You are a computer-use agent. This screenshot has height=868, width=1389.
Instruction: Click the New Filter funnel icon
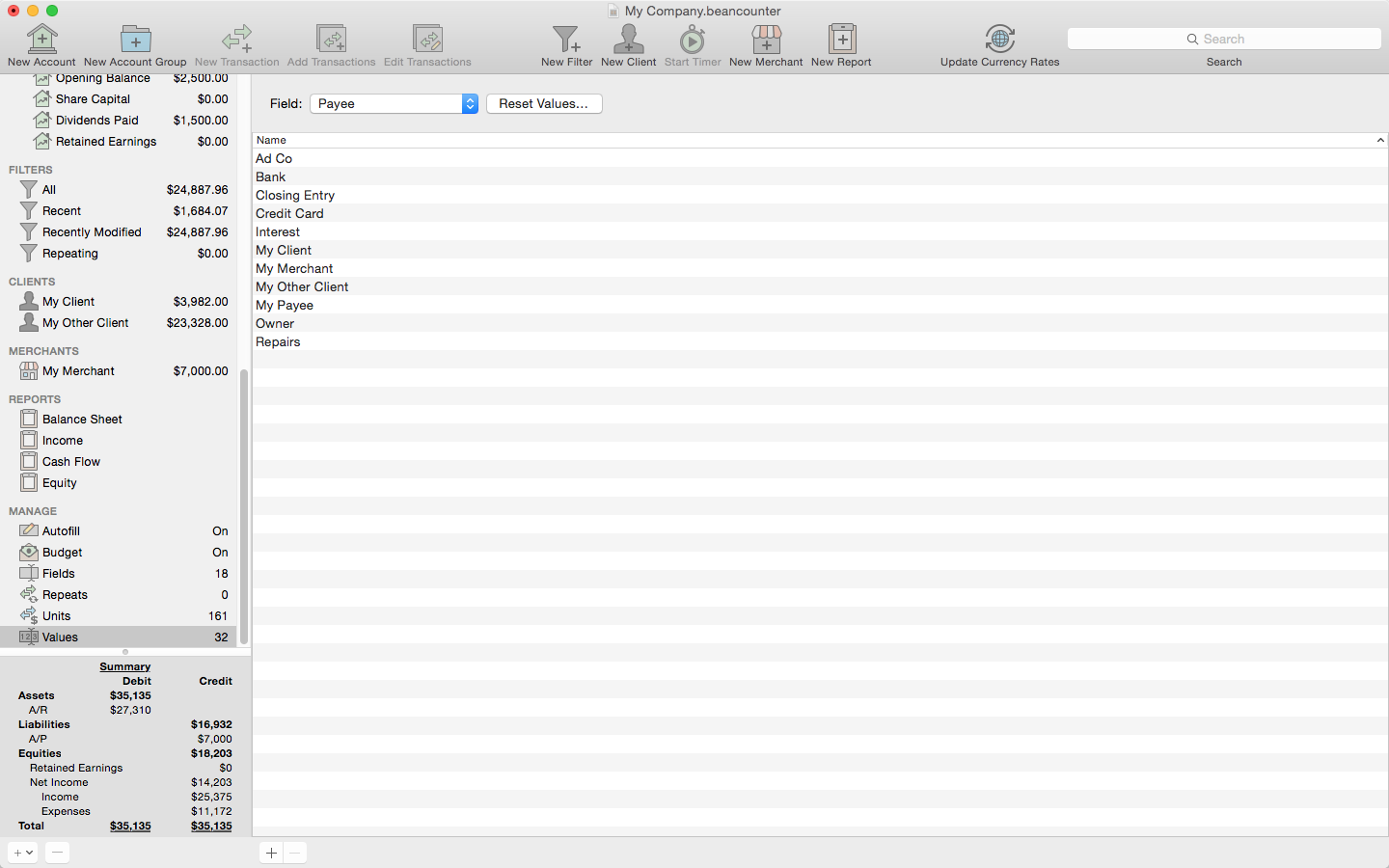click(x=566, y=41)
